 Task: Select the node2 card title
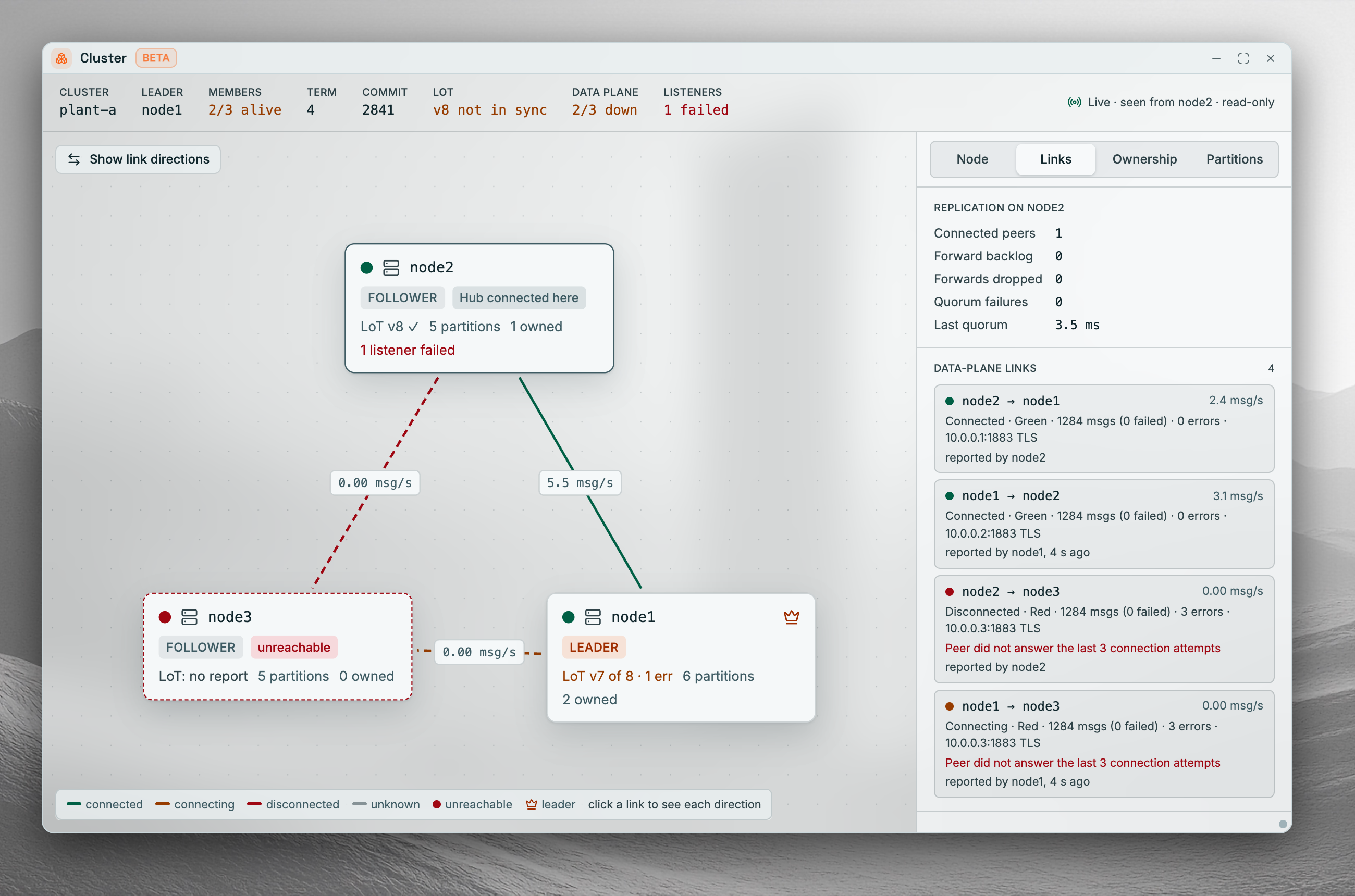coord(432,267)
